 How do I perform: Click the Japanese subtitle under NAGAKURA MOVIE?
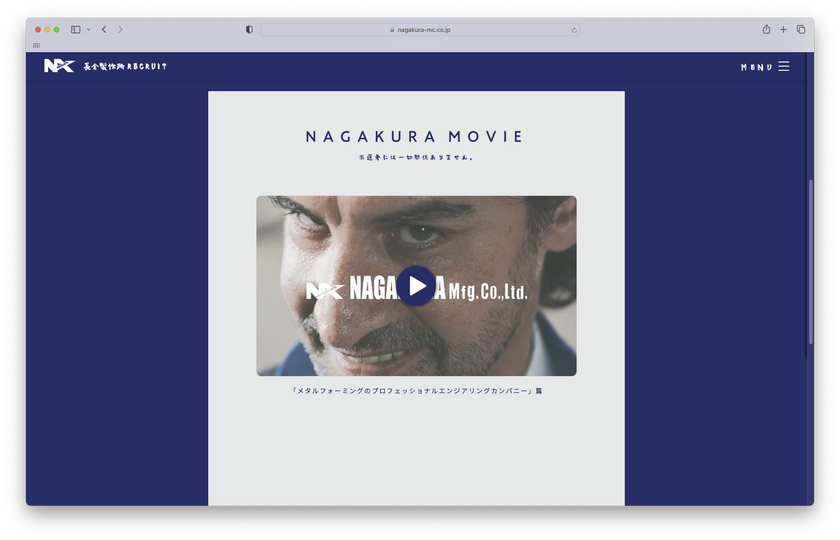[x=416, y=158]
